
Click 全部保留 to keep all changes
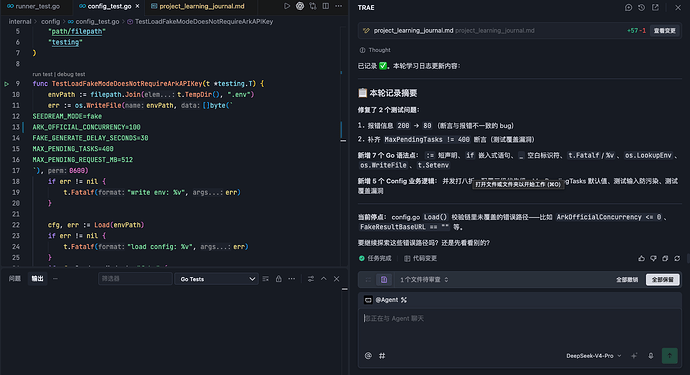[x=663, y=279]
